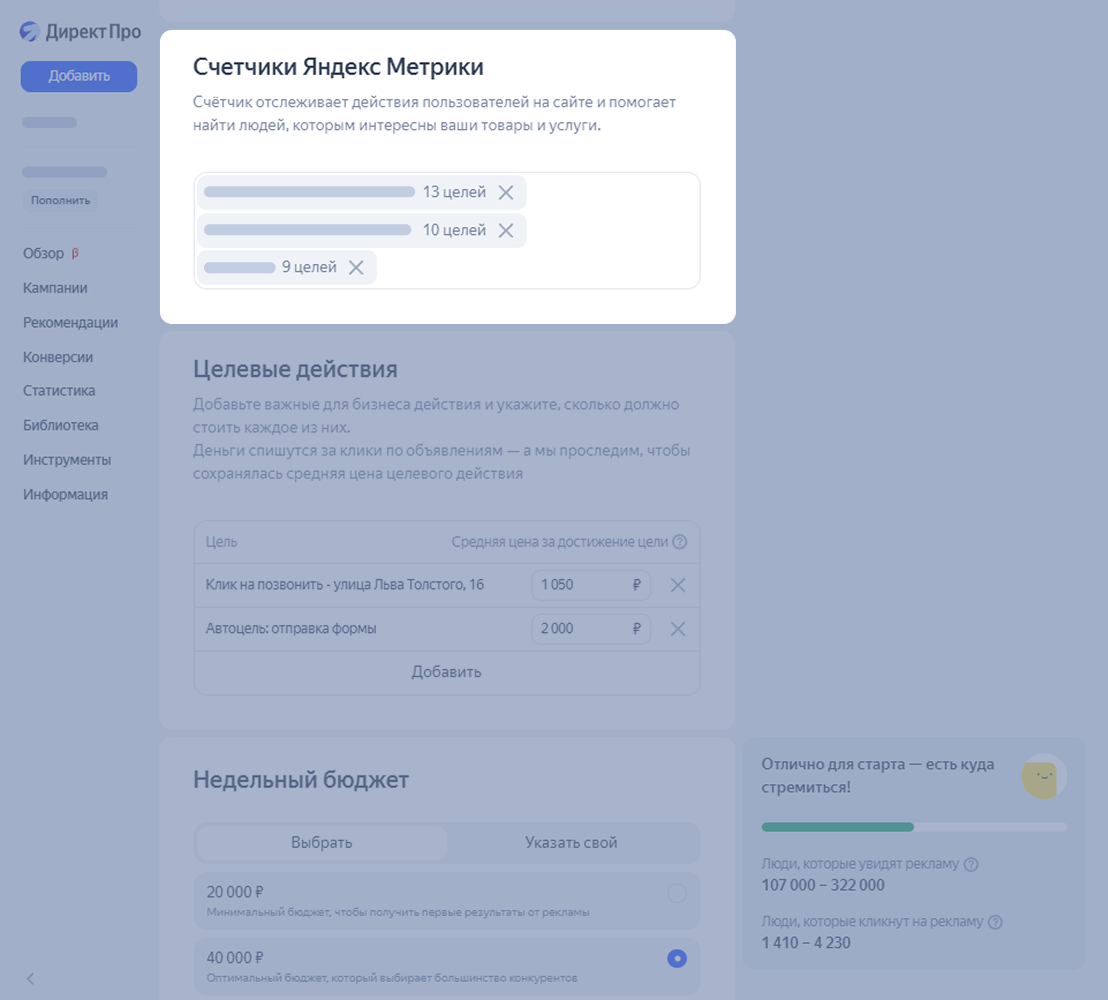Go to Рекомендации section
The height and width of the screenshot is (1000, 1108).
(x=71, y=323)
